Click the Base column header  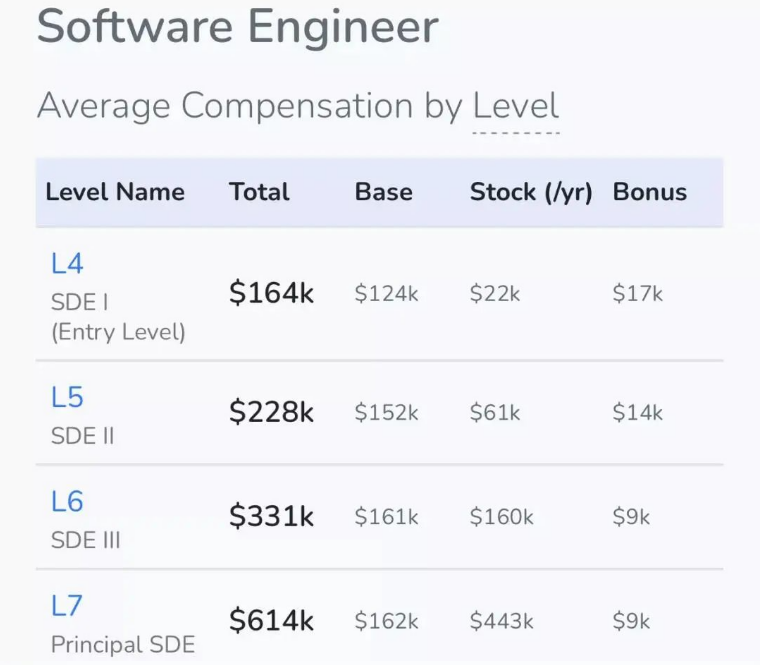coord(383,192)
